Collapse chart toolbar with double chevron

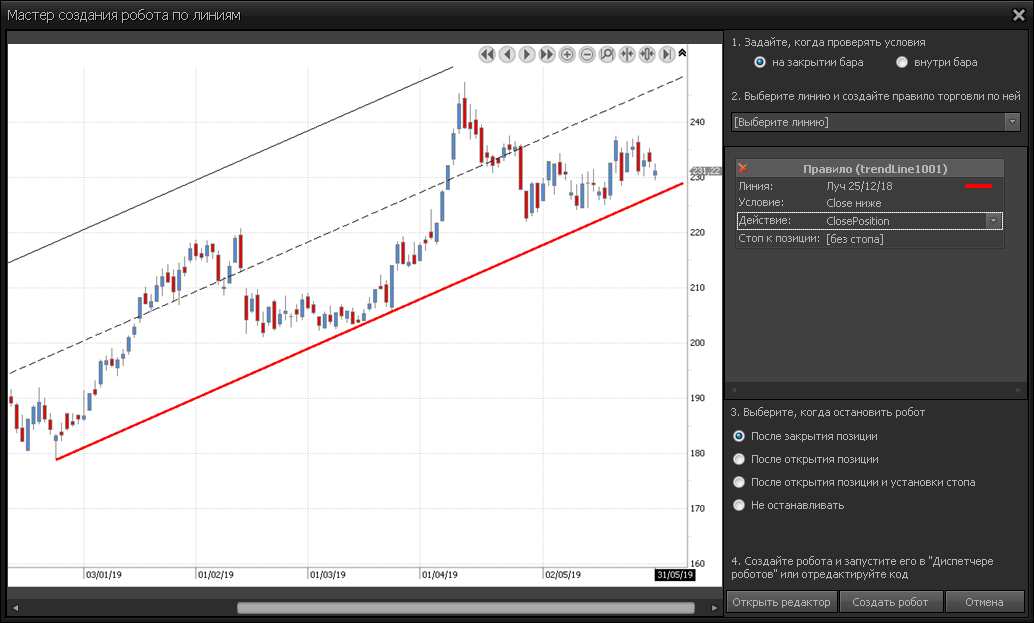682,53
